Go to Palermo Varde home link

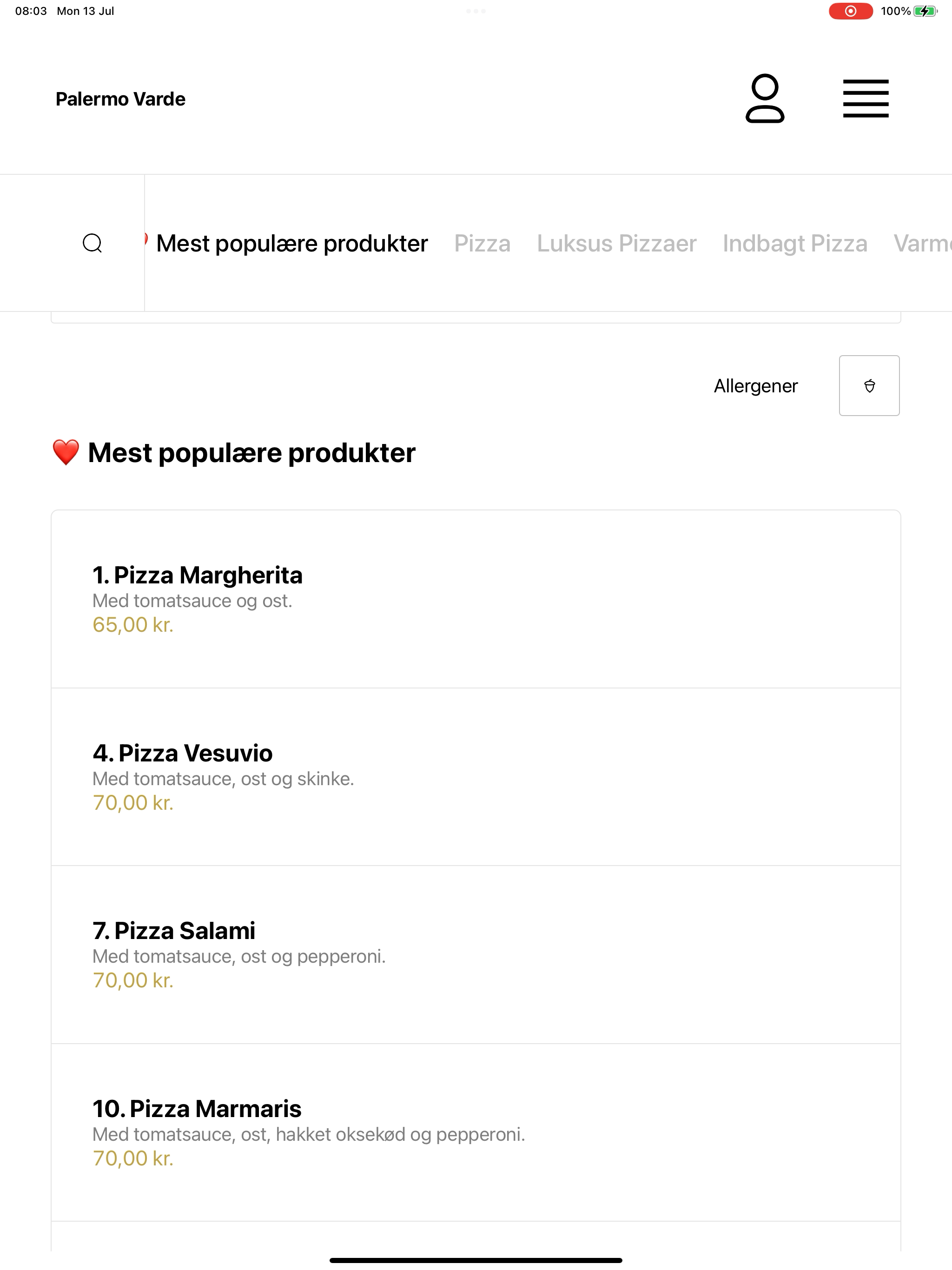[x=120, y=99]
